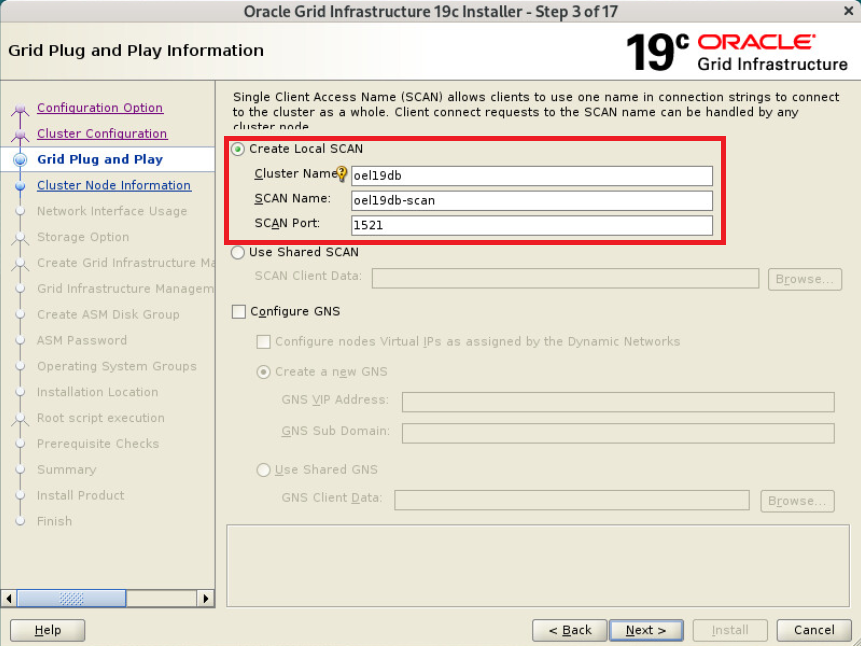Click the Operating System Groups step
The height and width of the screenshot is (646, 861).
point(116,366)
